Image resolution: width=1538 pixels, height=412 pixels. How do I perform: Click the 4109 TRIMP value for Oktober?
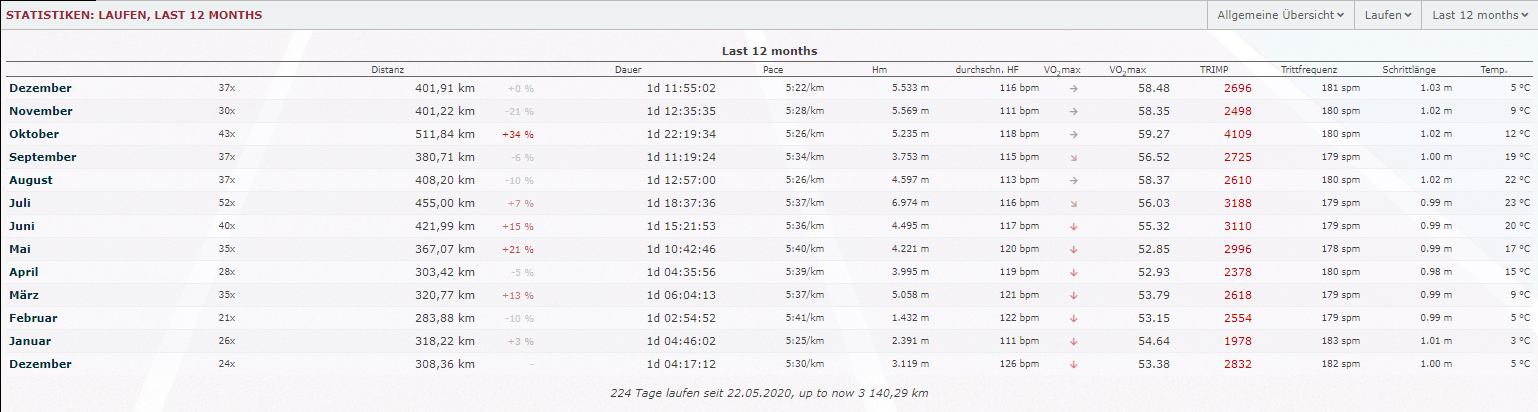1238,134
